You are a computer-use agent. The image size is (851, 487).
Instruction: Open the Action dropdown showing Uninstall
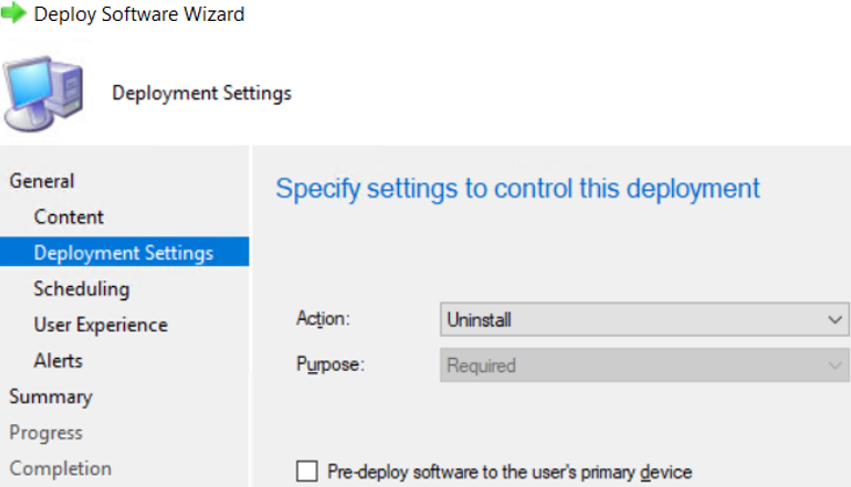644,319
